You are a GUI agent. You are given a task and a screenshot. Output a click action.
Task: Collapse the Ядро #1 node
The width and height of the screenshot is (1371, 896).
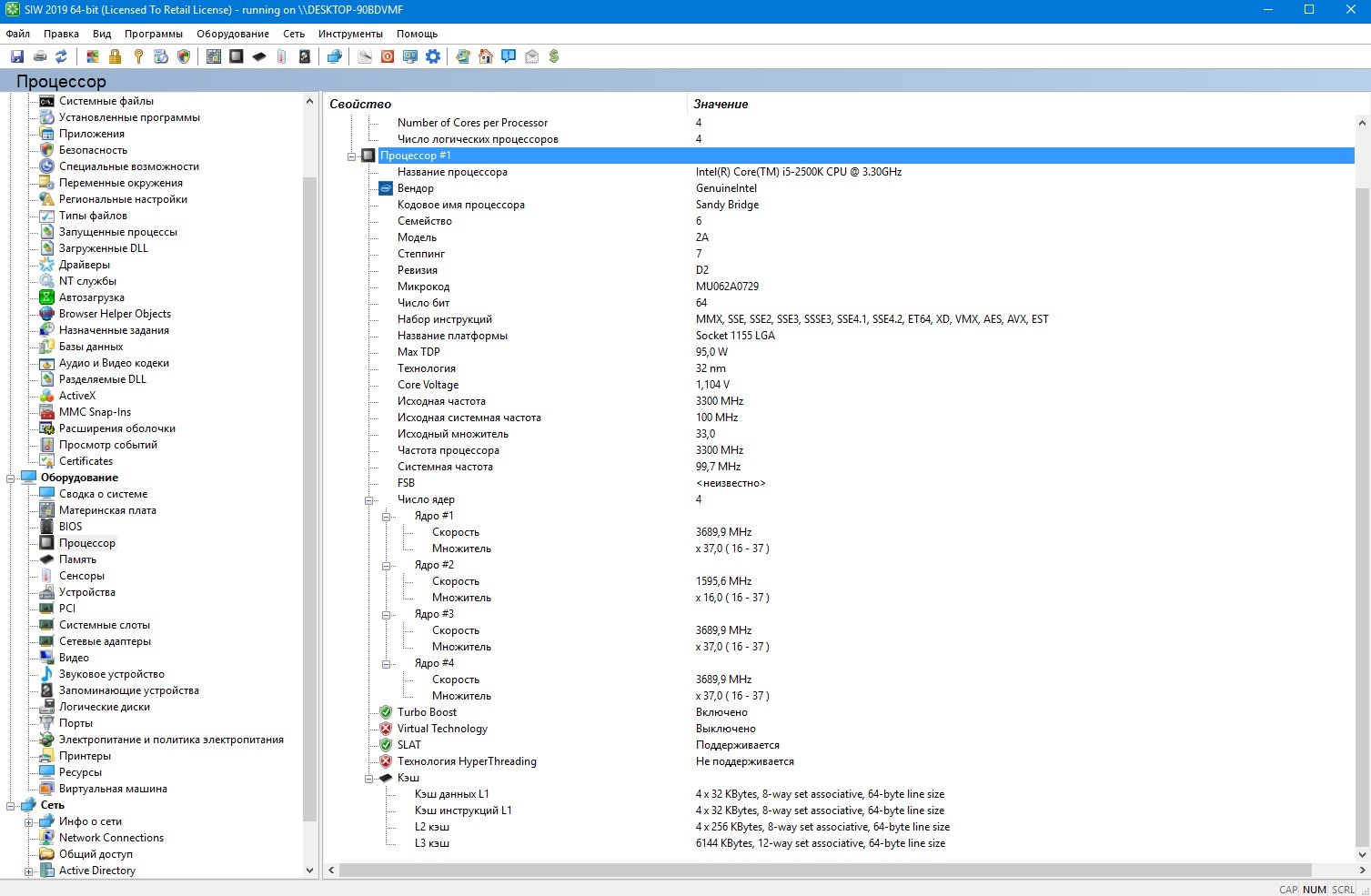(387, 517)
